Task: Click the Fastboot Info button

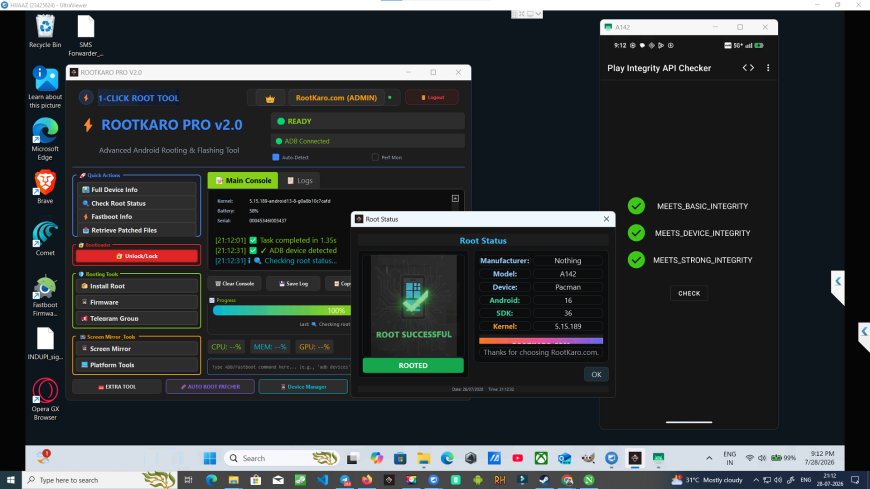Action: click(x=138, y=216)
